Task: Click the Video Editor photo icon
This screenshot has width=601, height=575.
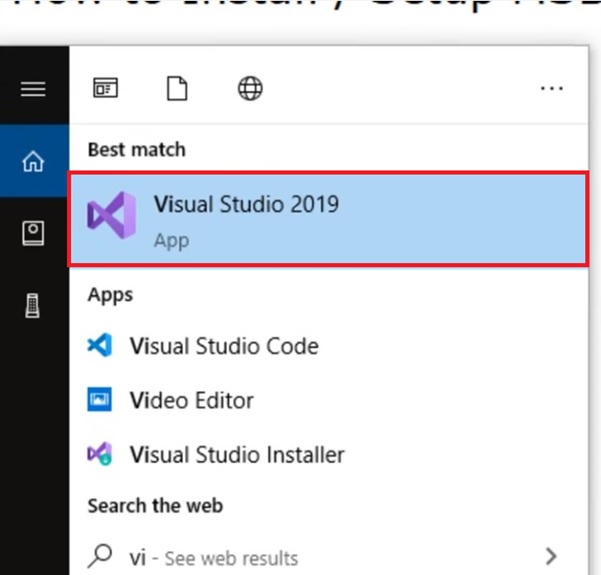Action: click(x=99, y=399)
